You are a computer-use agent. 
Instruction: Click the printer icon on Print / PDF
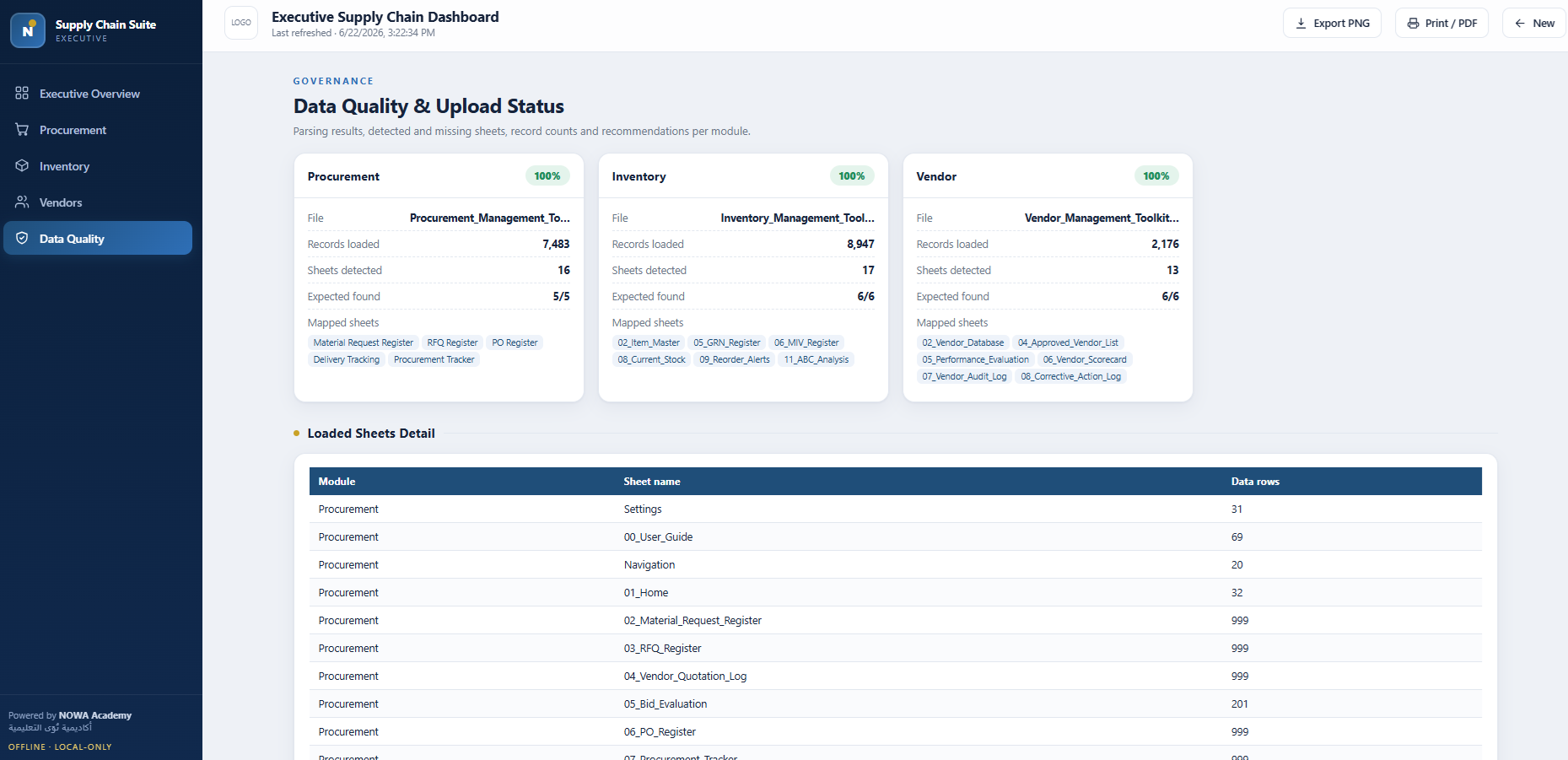click(1413, 24)
